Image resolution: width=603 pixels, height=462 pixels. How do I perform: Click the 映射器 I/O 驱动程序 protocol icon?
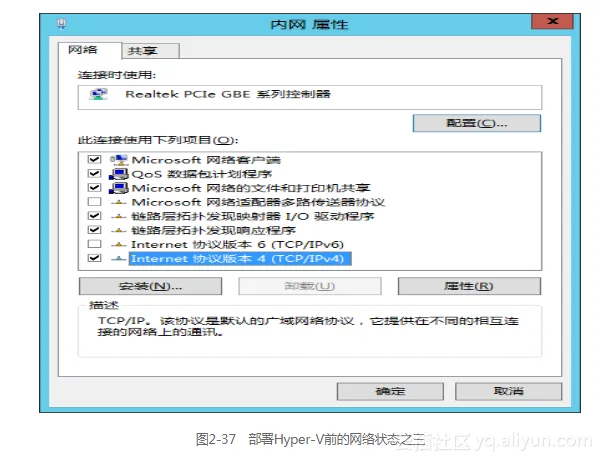pos(119,217)
